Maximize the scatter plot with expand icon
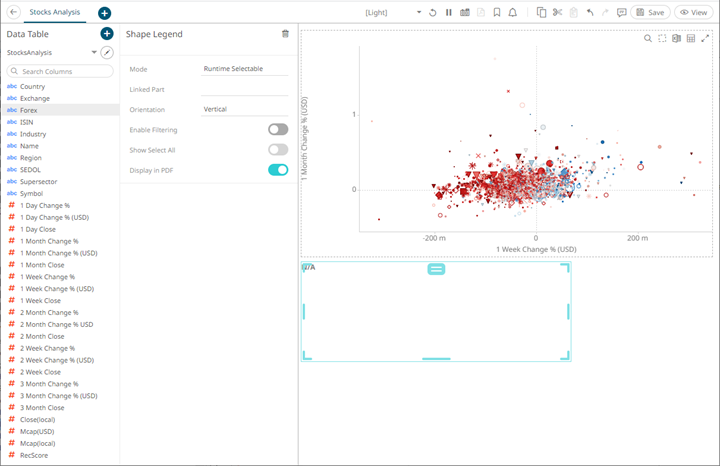 click(705, 39)
